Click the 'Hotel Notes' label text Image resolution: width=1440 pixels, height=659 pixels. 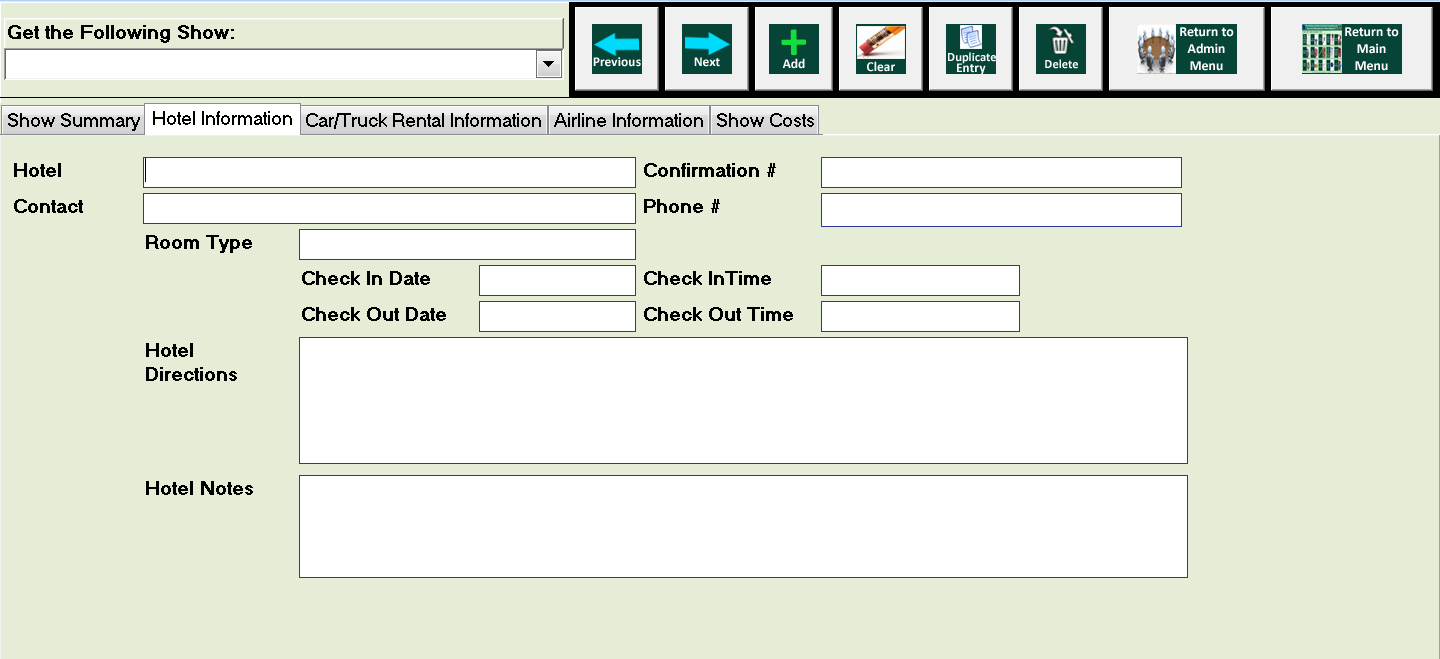tap(199, 488)
